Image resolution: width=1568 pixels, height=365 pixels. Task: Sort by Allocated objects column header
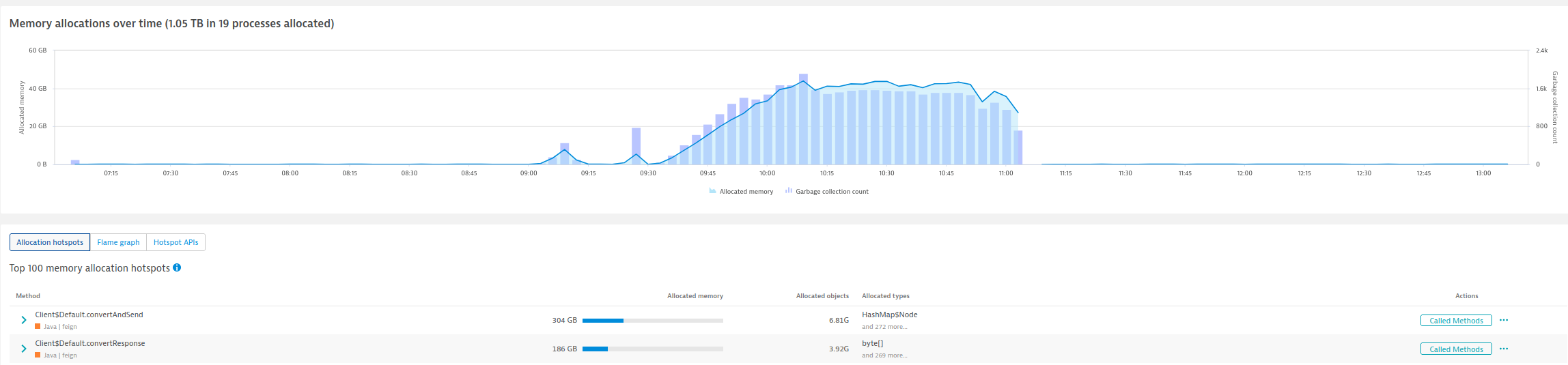[822, 296]
